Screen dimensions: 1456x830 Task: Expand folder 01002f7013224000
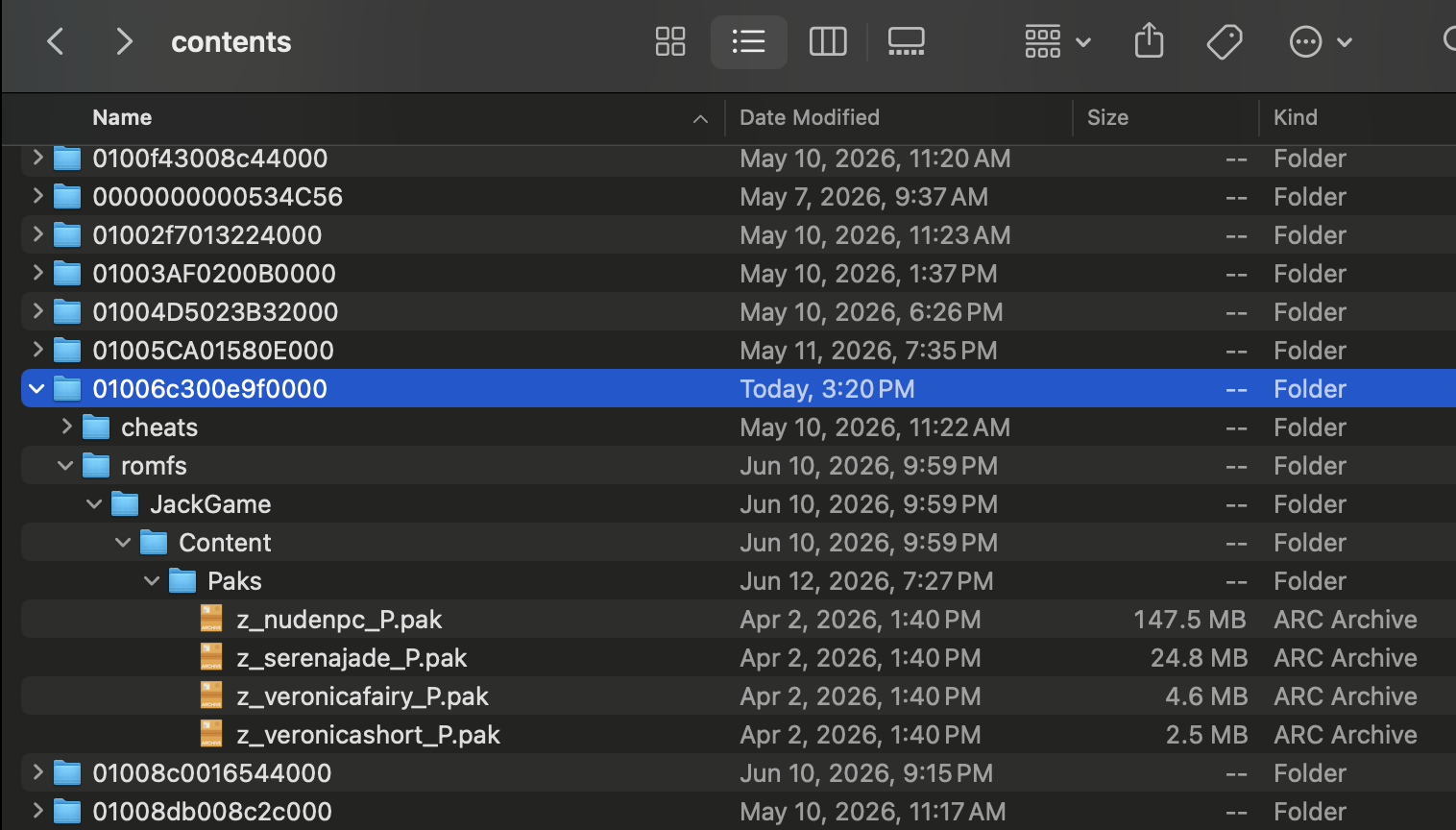[37, 234]
